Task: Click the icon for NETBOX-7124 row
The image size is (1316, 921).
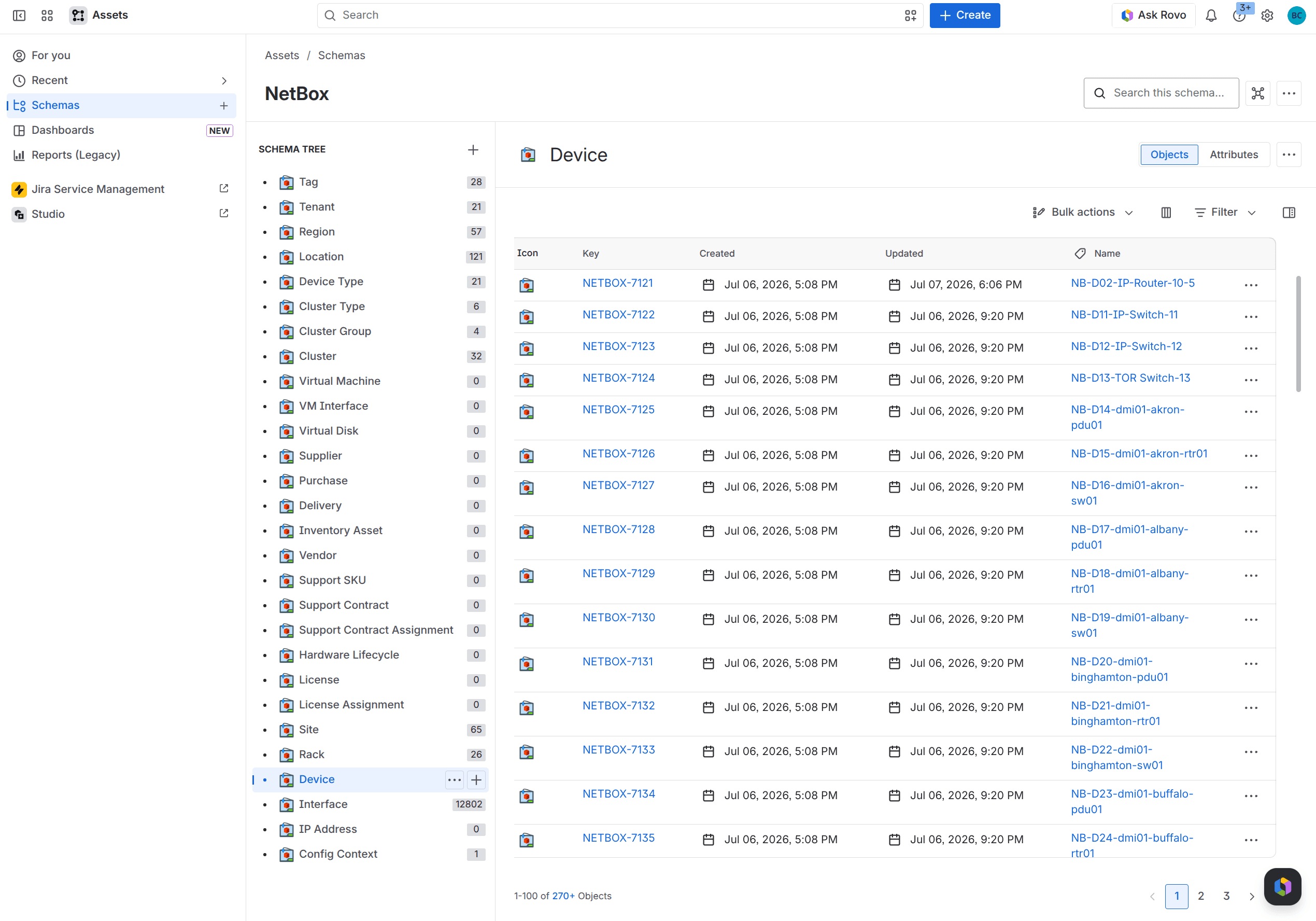Action: 526,380
